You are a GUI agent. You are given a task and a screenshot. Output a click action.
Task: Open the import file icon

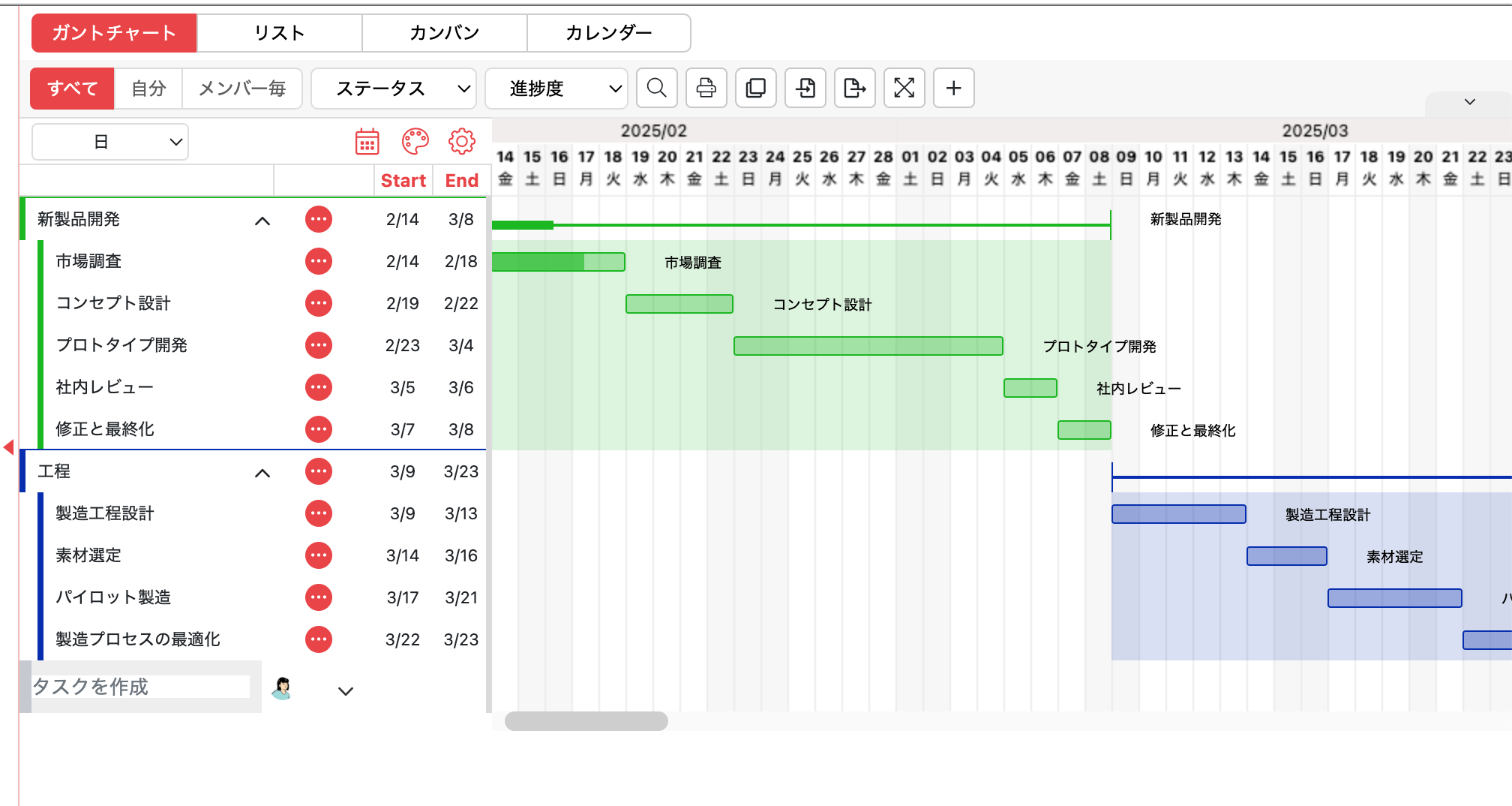805,88
